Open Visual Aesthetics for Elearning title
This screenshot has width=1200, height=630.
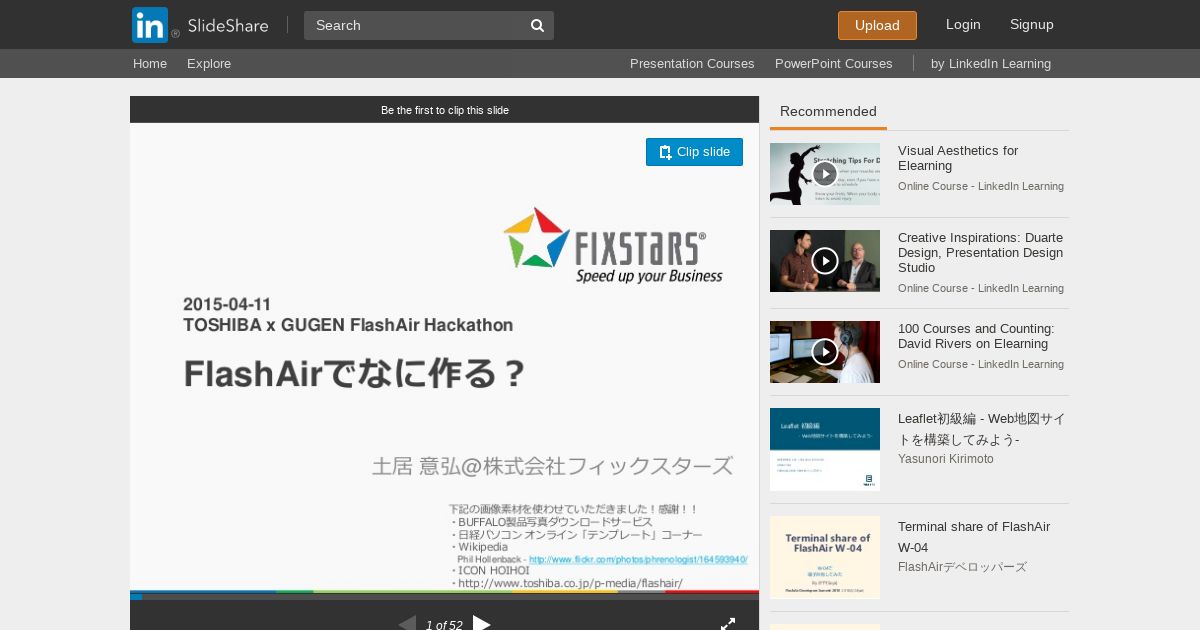958,158
